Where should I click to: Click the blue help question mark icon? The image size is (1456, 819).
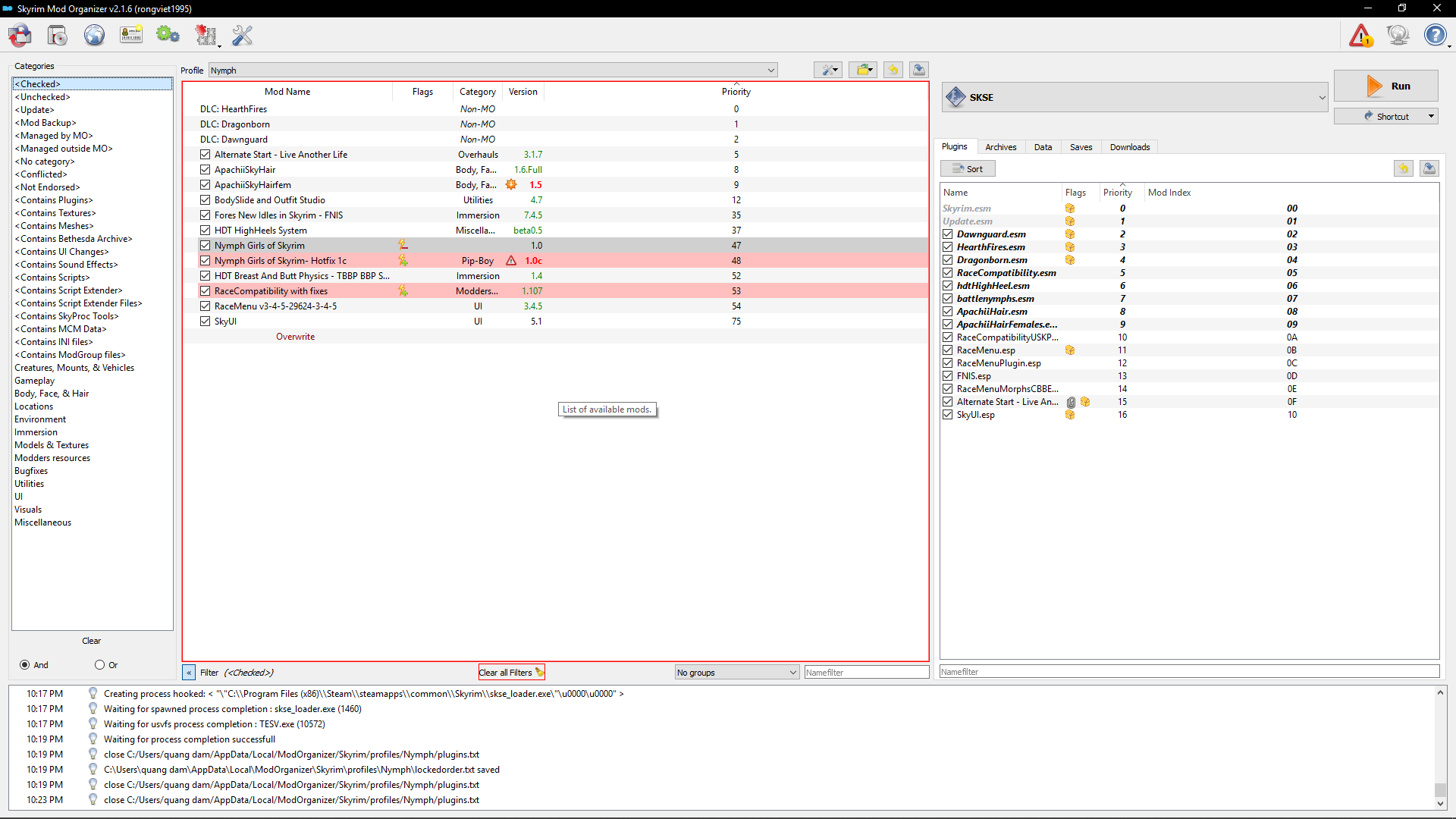(x=1435, y=35)
